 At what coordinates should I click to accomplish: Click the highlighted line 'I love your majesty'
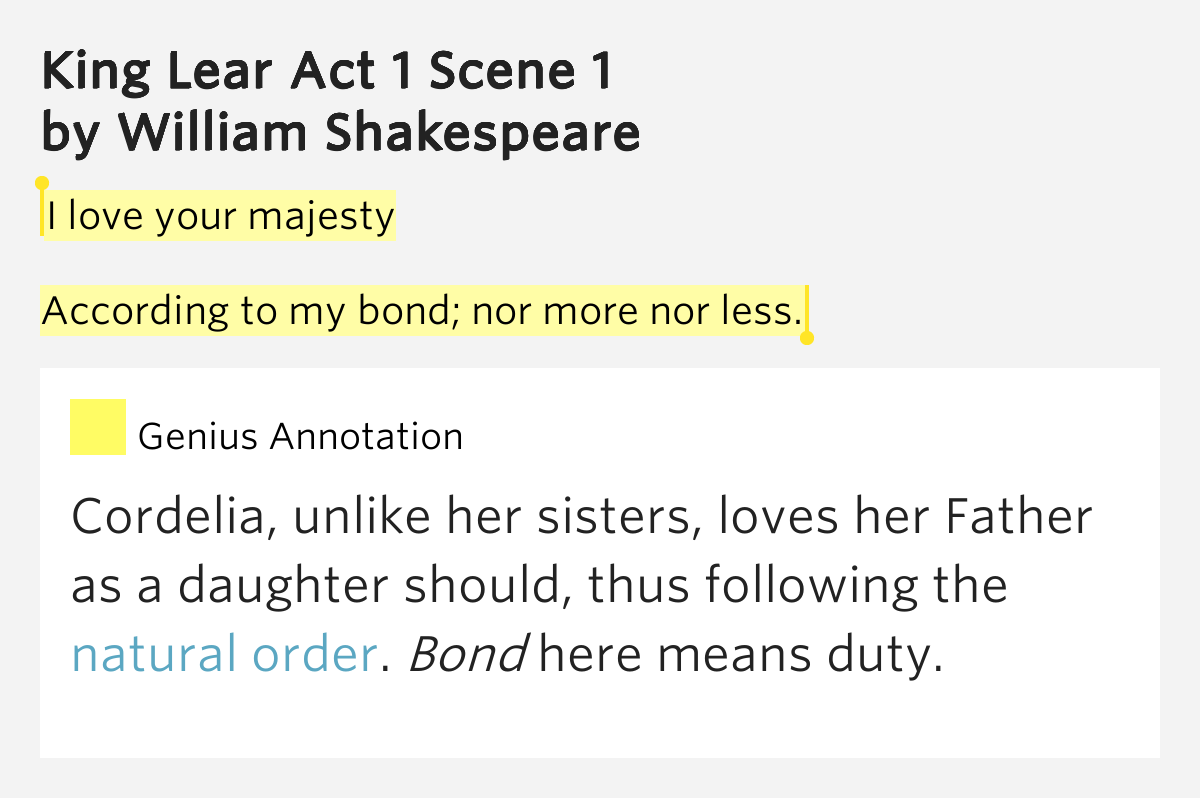tap(219, 216)
